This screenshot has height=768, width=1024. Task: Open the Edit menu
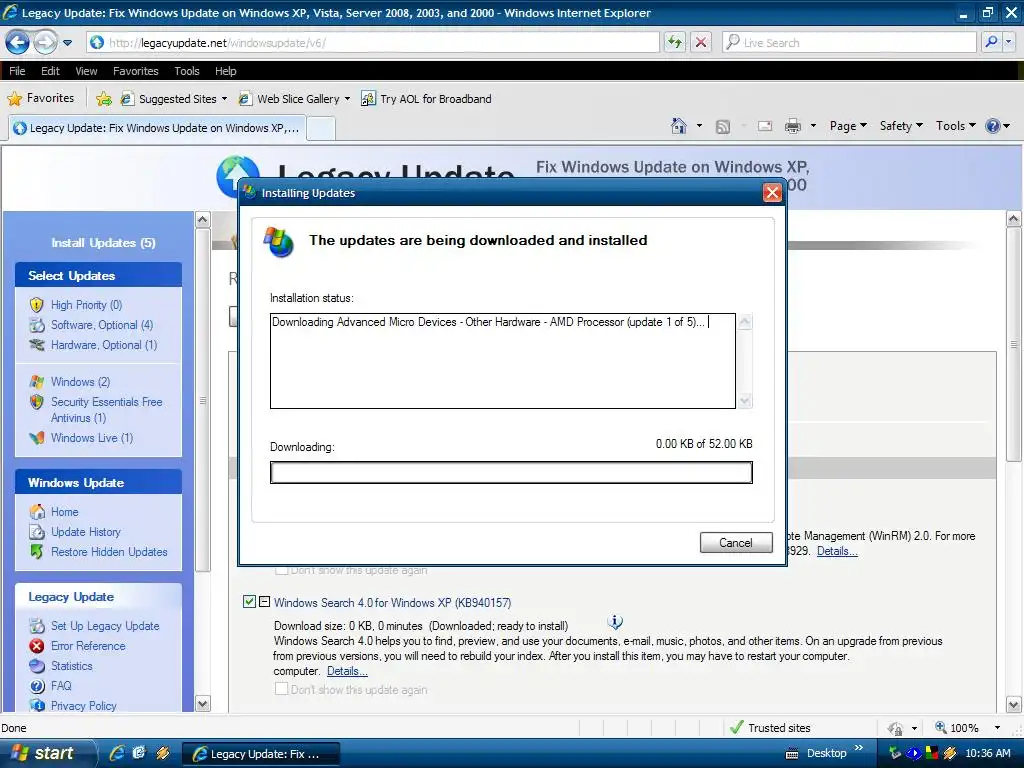(50, 71)
